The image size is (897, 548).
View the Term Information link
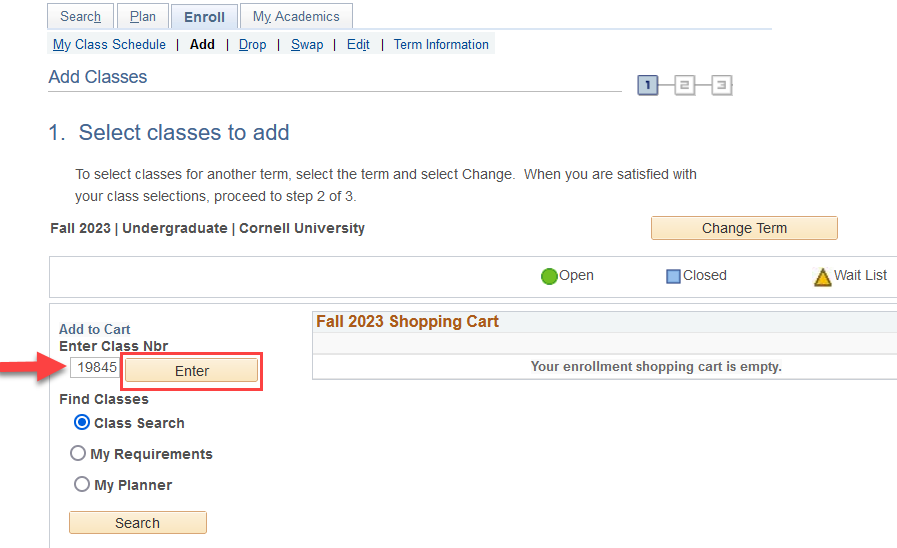tap(441, 44)
